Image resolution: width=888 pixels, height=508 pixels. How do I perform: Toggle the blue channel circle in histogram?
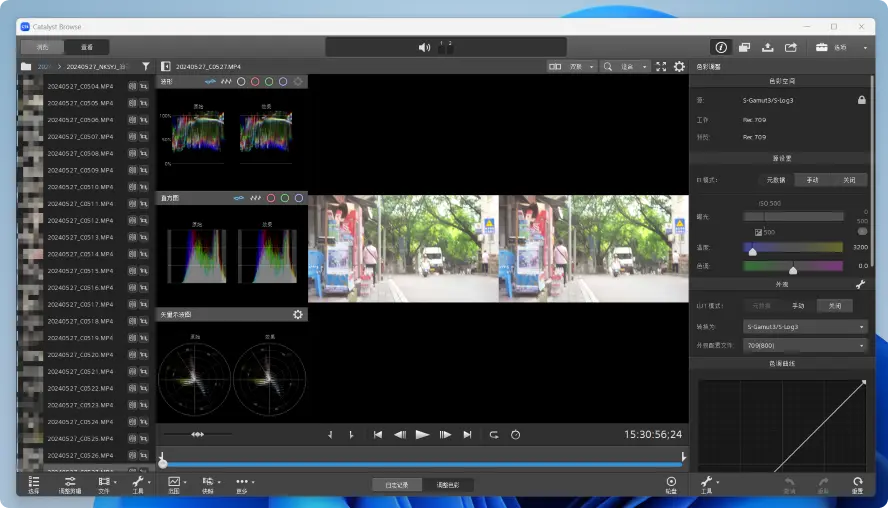298,198
